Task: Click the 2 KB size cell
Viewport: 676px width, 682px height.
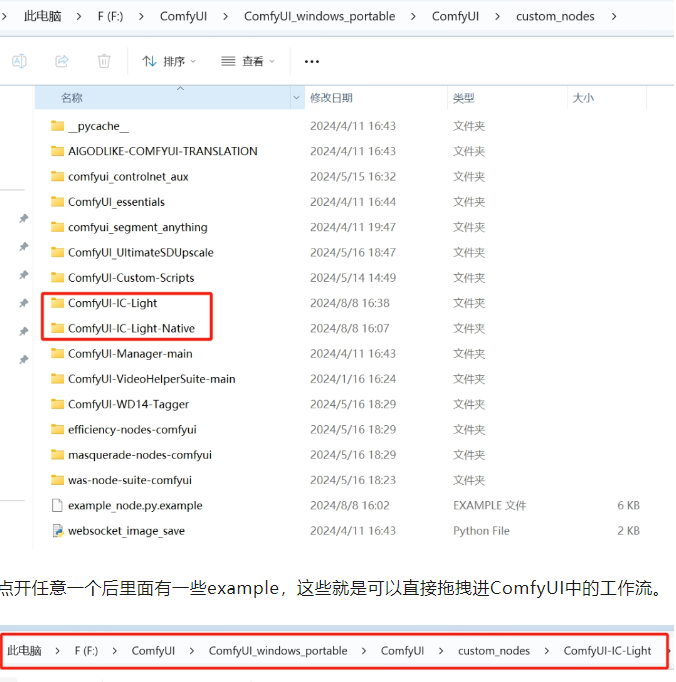Action: (628, 530)
